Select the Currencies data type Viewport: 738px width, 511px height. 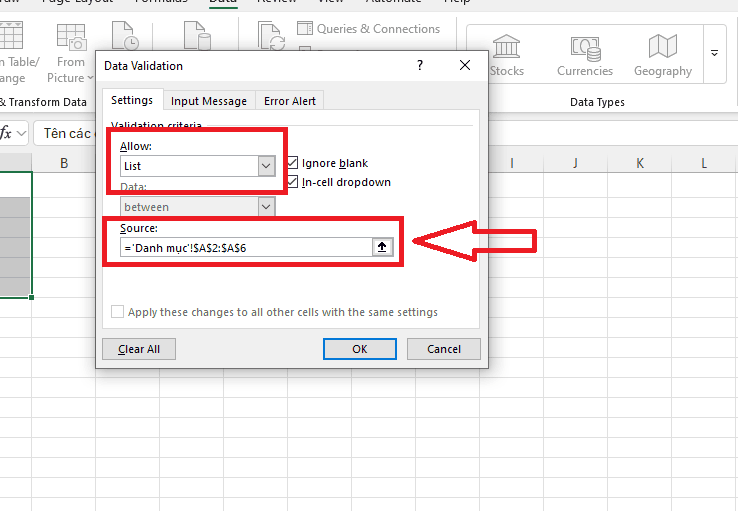click(585, 56)
